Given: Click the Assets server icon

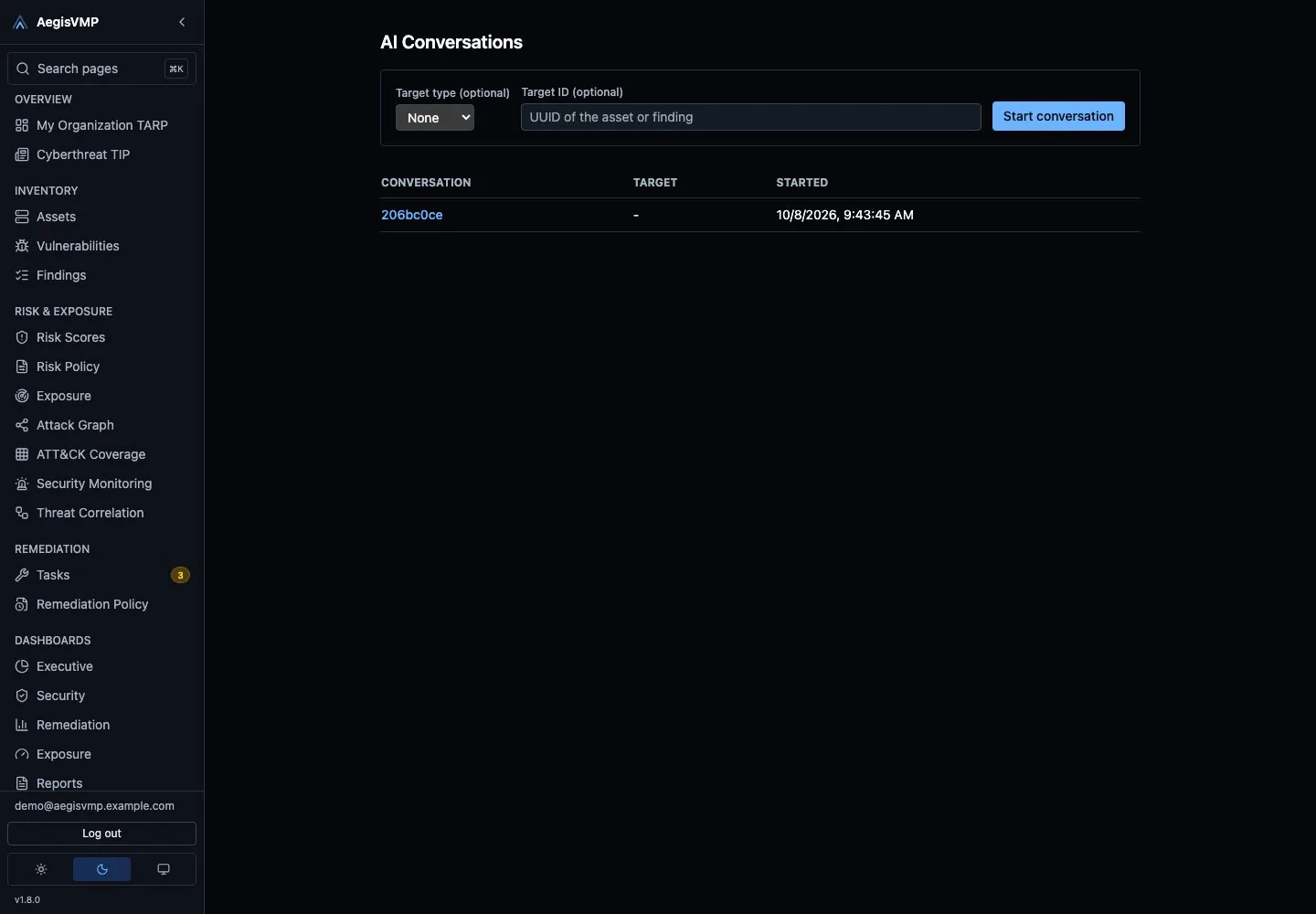Looking at the screenshot, I should [22, 217].
